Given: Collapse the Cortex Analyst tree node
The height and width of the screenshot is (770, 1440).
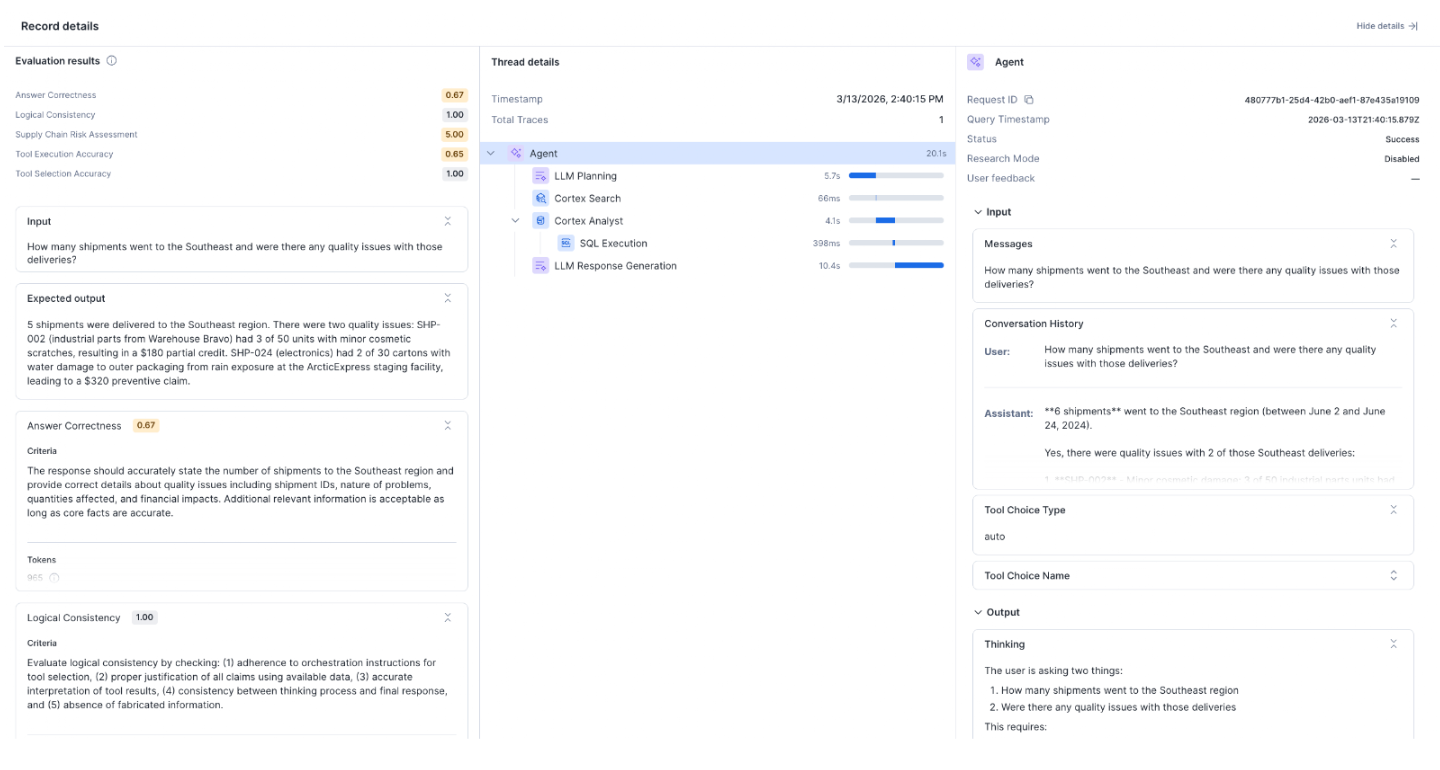Looking at the screenshot, I should (x=516, y=221).
